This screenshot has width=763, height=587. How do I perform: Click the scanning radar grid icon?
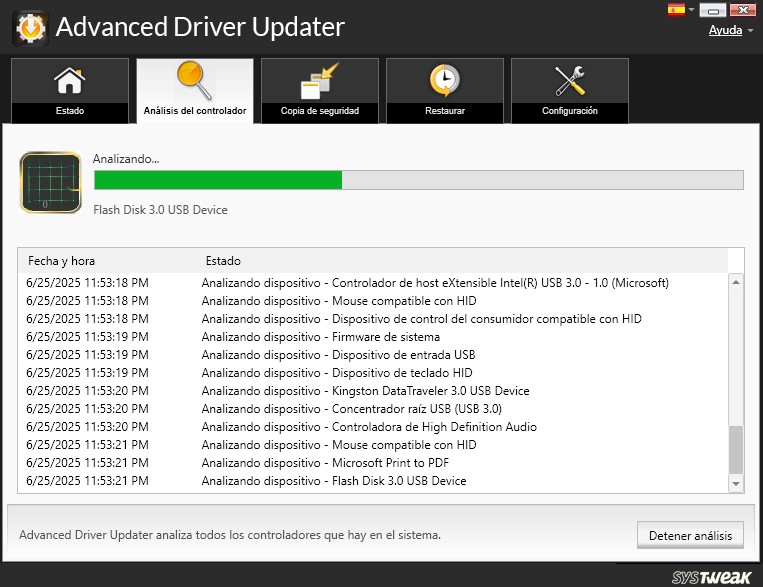coord(51,183)
